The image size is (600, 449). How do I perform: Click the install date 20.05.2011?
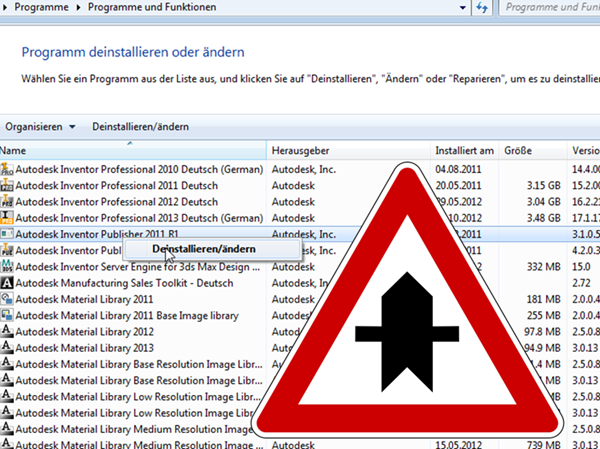[x=458, y=185]
